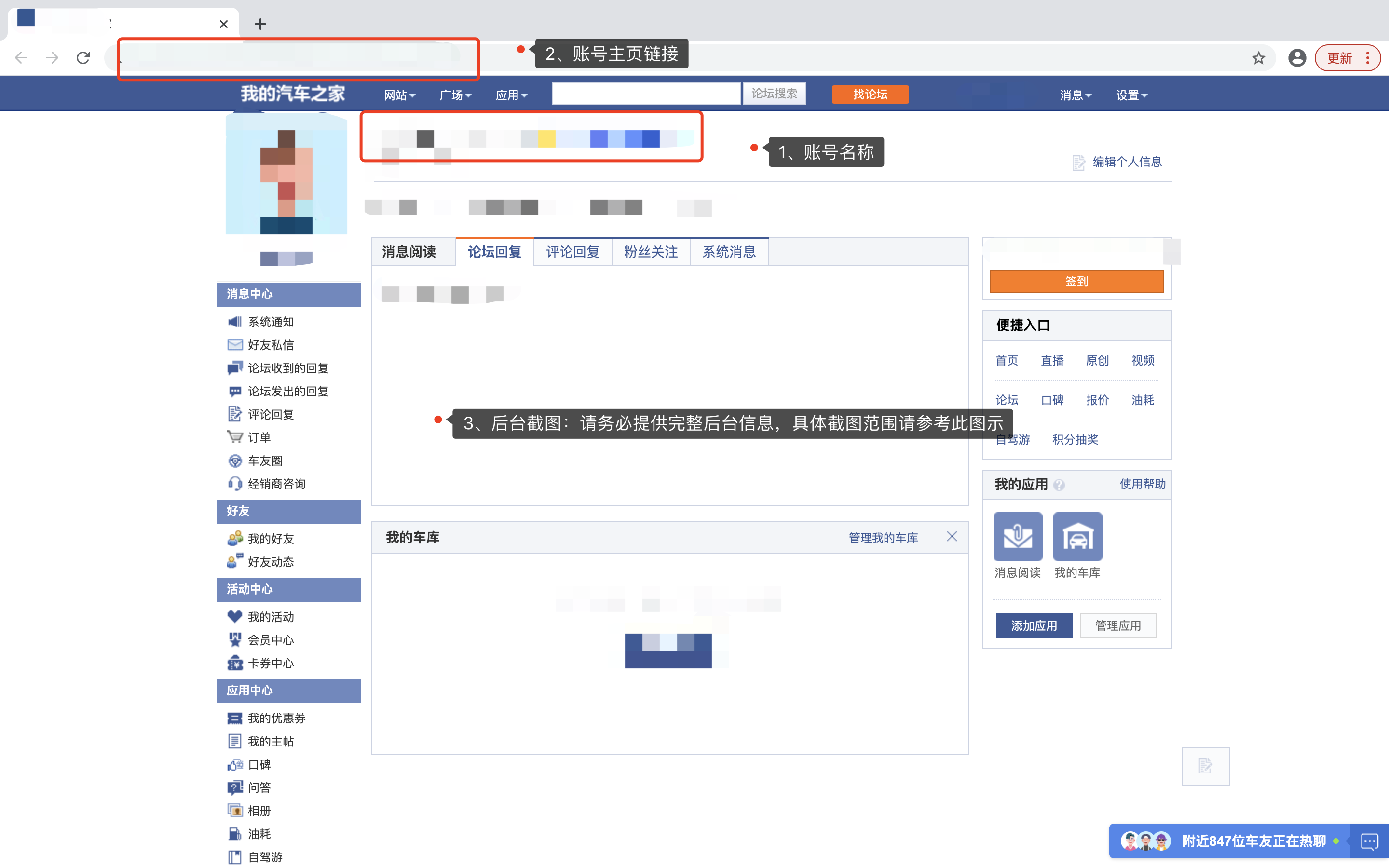Click the 管理应用 button
This screenshot has width=1389, height=868.
pos(1117,625)
